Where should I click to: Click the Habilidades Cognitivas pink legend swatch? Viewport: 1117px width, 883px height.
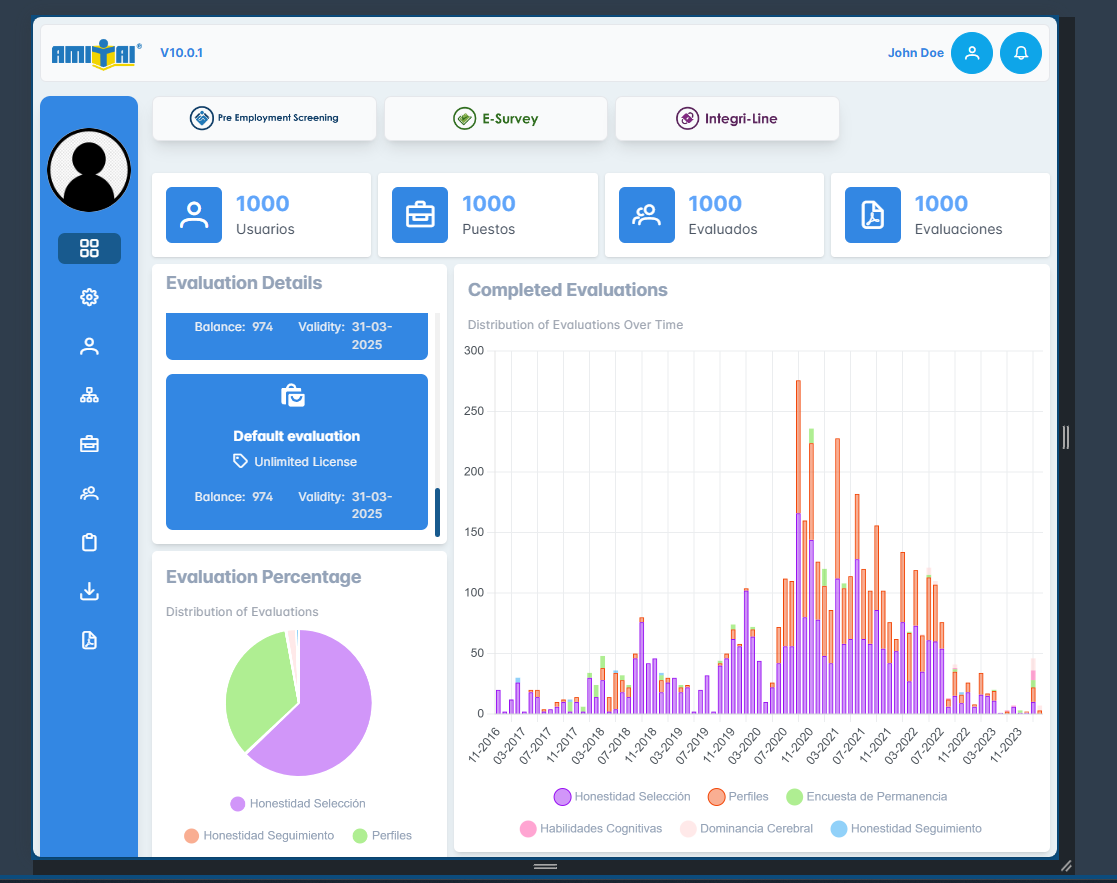(x=527, y=829)
